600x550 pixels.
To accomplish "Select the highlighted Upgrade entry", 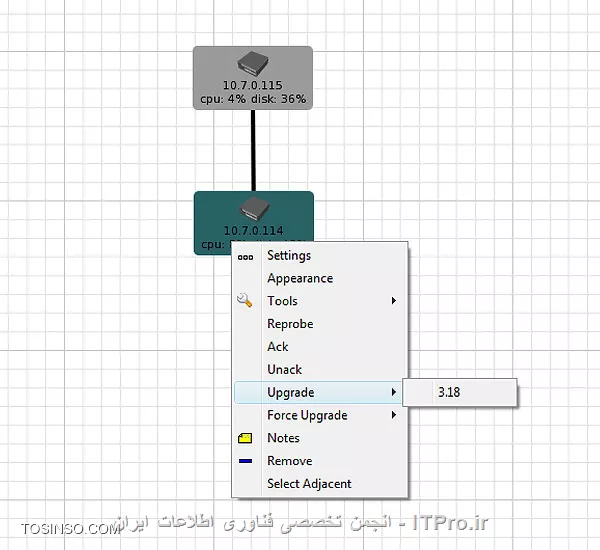I will 320,392.
